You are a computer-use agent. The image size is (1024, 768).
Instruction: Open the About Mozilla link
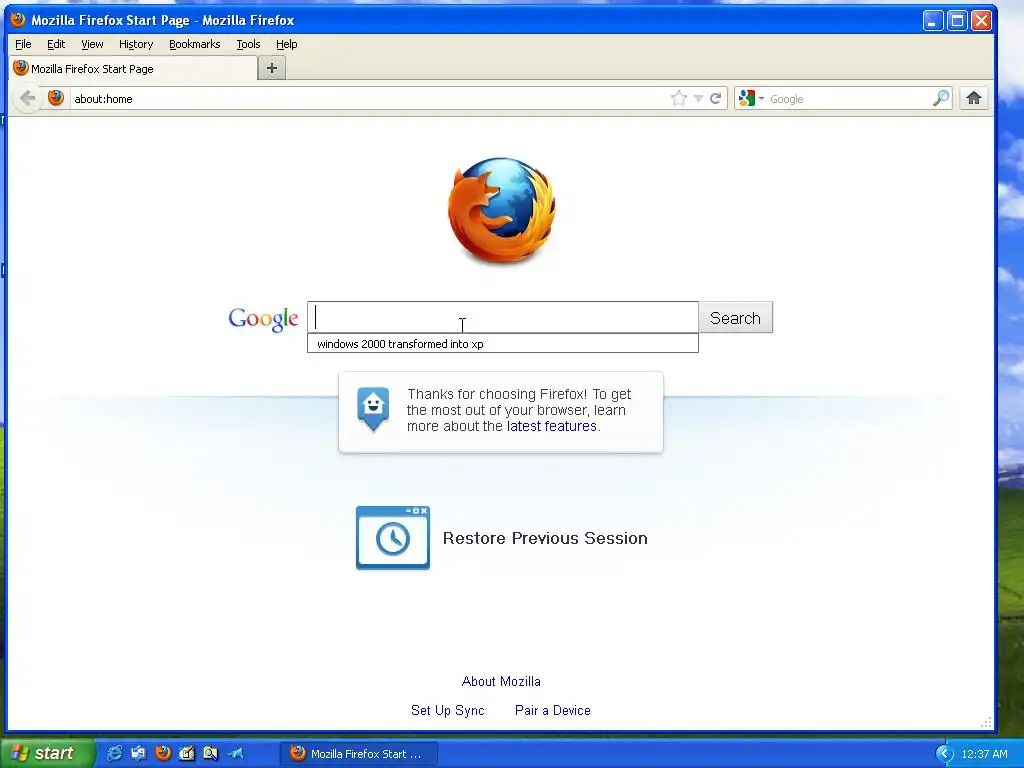point(501,681)
